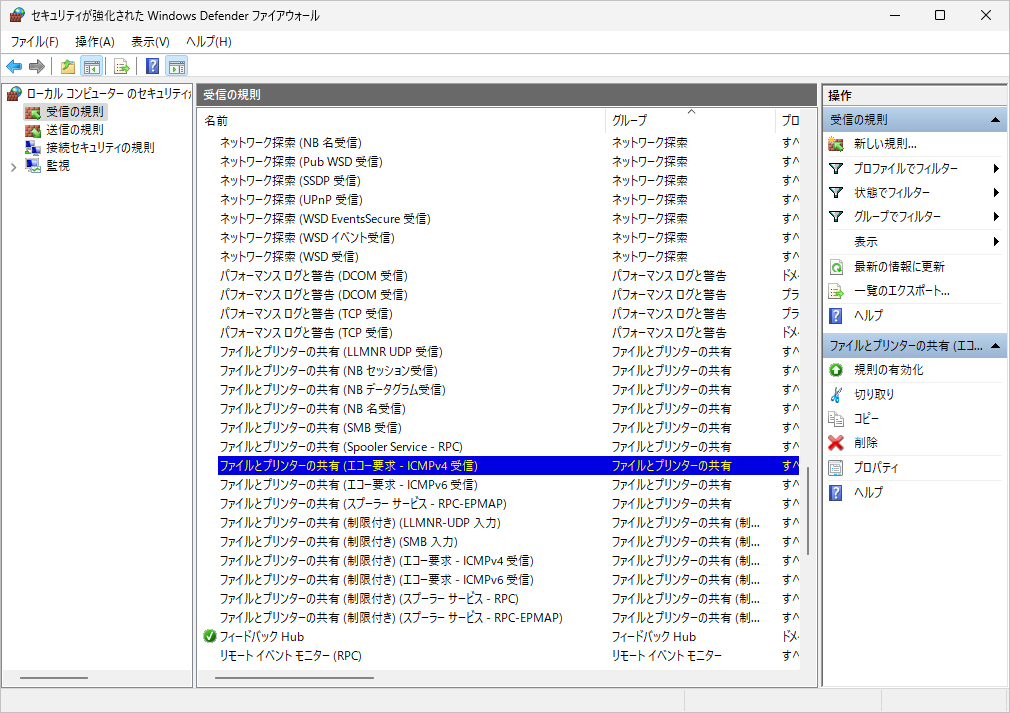Image resolution: width=1010 pixels, height=713 pixels.
Task: Expand the 監視 node chevron
Action: point(14,167)
